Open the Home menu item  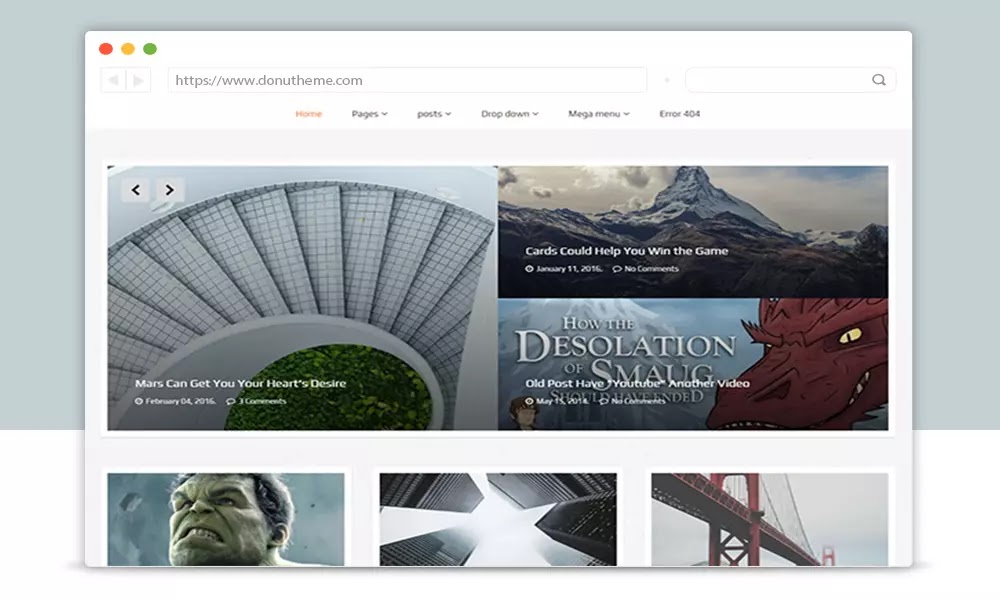coord(309,114)
